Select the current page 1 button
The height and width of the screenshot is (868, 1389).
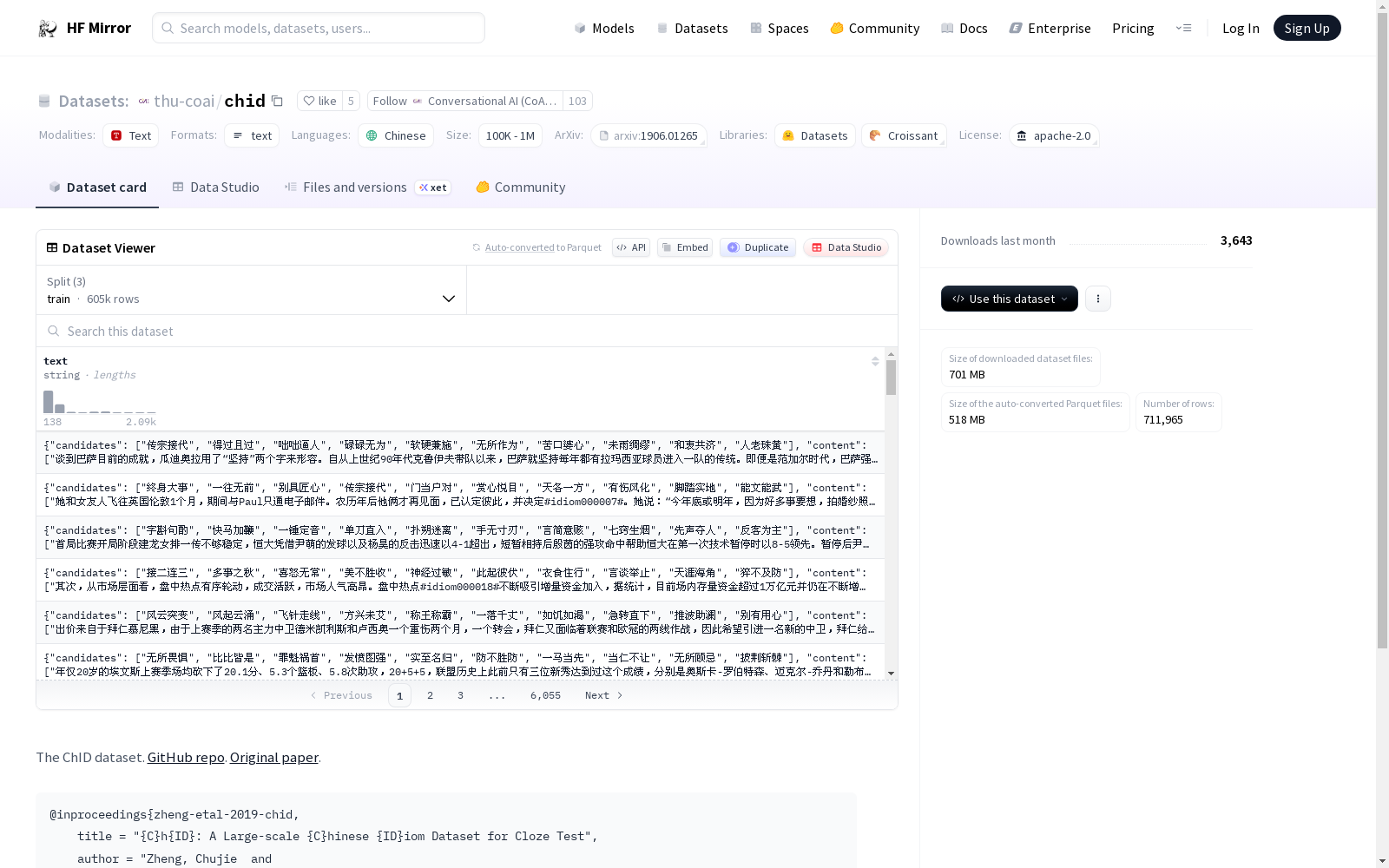(x=399, y=695)
